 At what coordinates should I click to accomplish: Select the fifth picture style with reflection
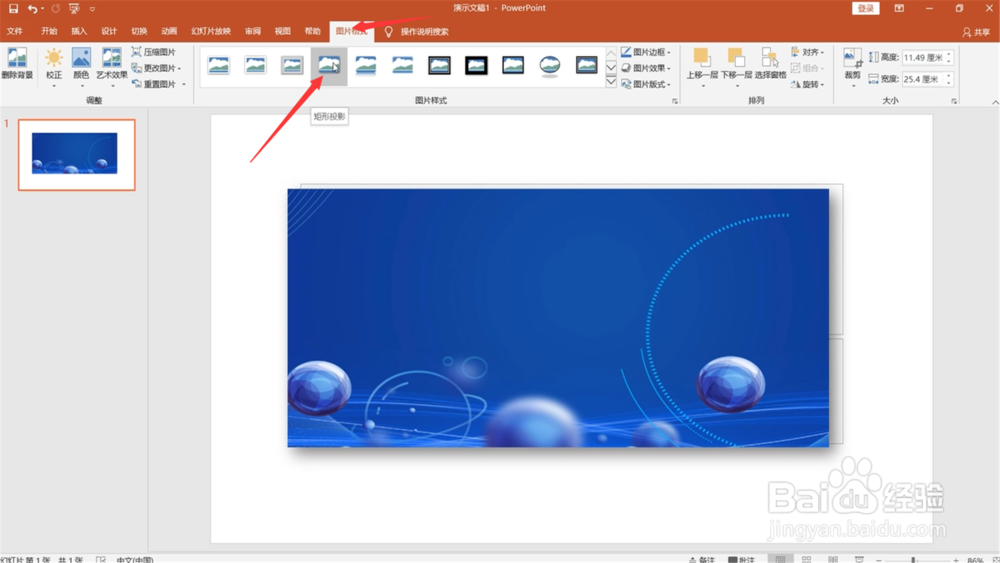click(365, 65)
